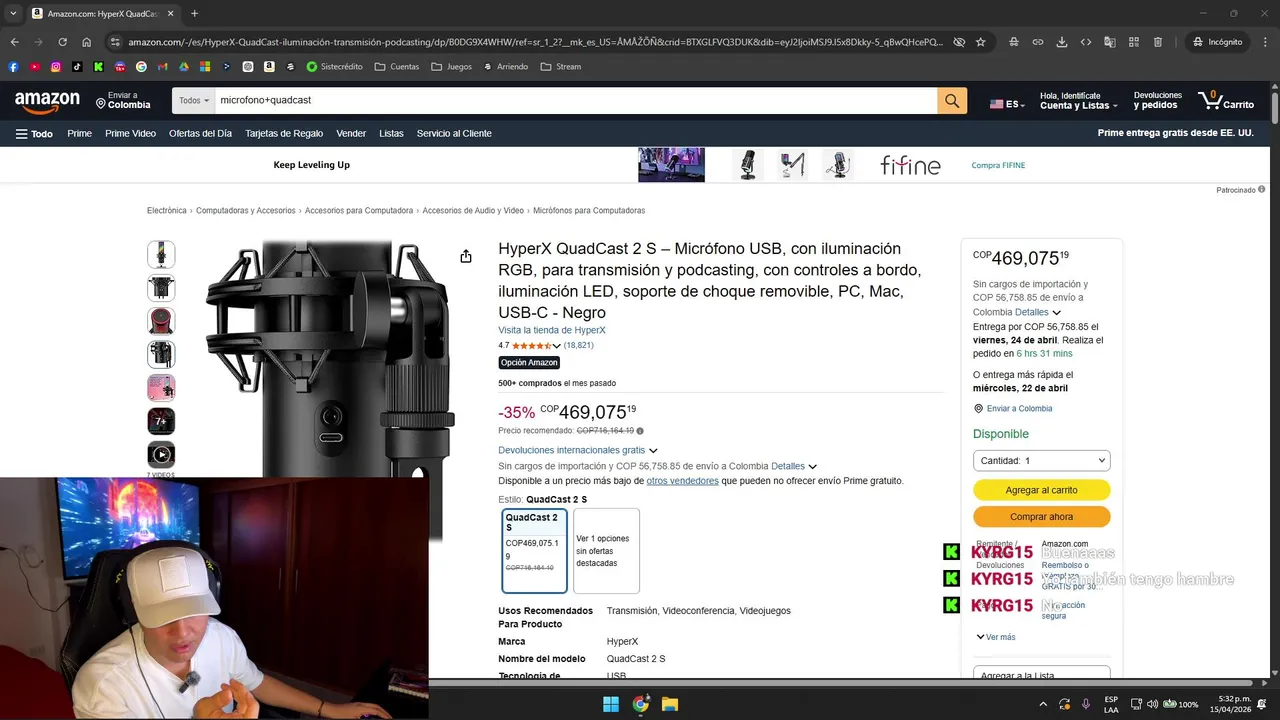Navigate back in the browser
The height and width of the screenshot is (720, 1280).
coord(14,42)
